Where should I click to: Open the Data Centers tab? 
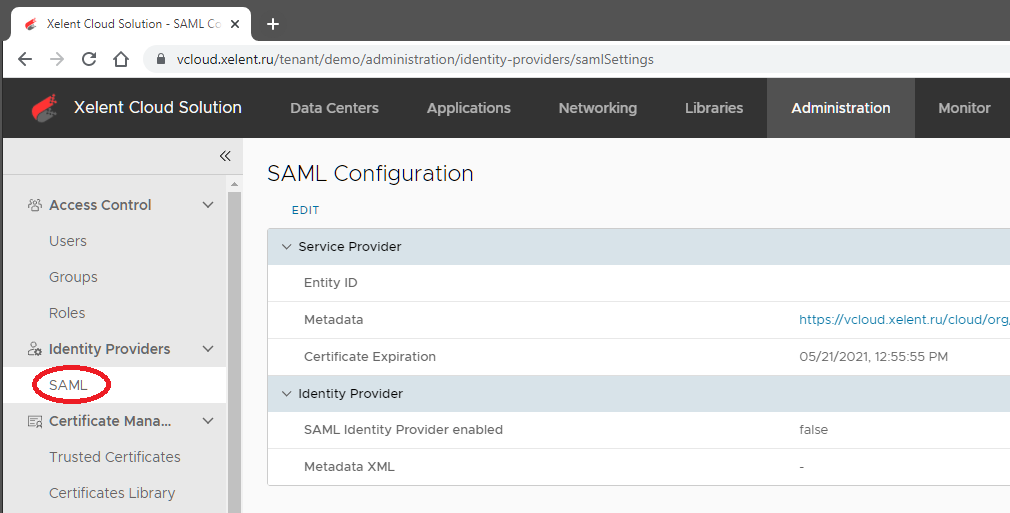[x=334, y=108]
